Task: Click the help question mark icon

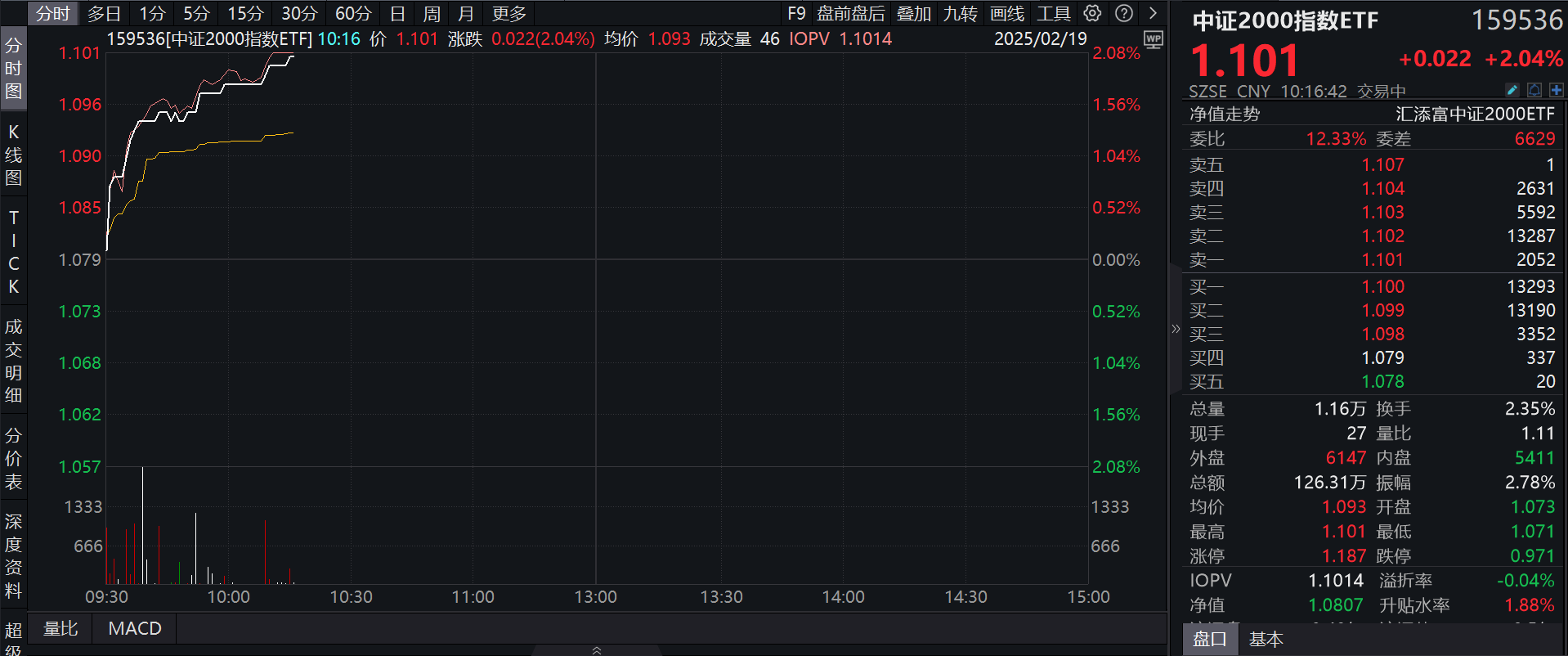Action: point(1124,13)
